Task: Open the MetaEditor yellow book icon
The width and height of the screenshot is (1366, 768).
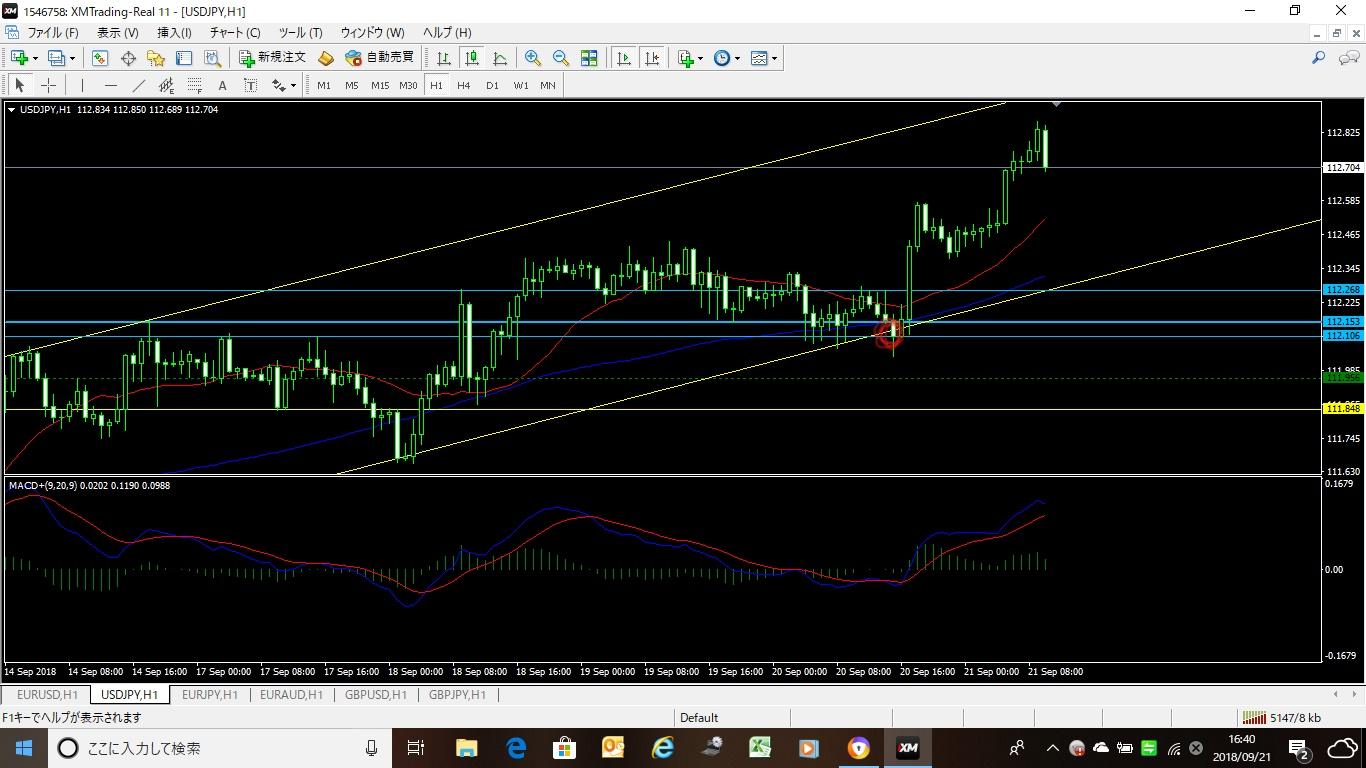Action: tap(325, 58)
